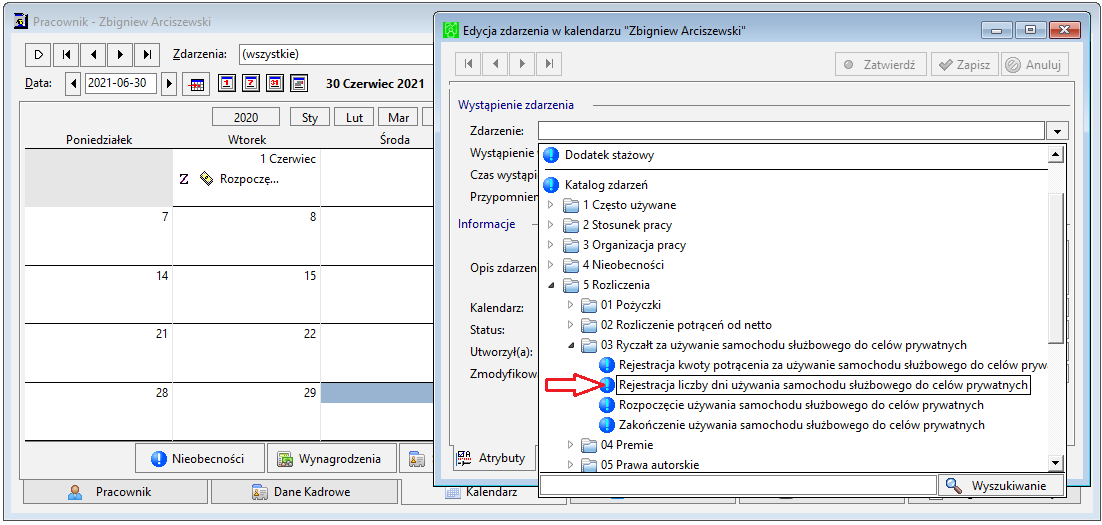Select Rejestracja liczby dni używania samochodu służbowego
Screen dimensions: 1102x525
point(823,385)
